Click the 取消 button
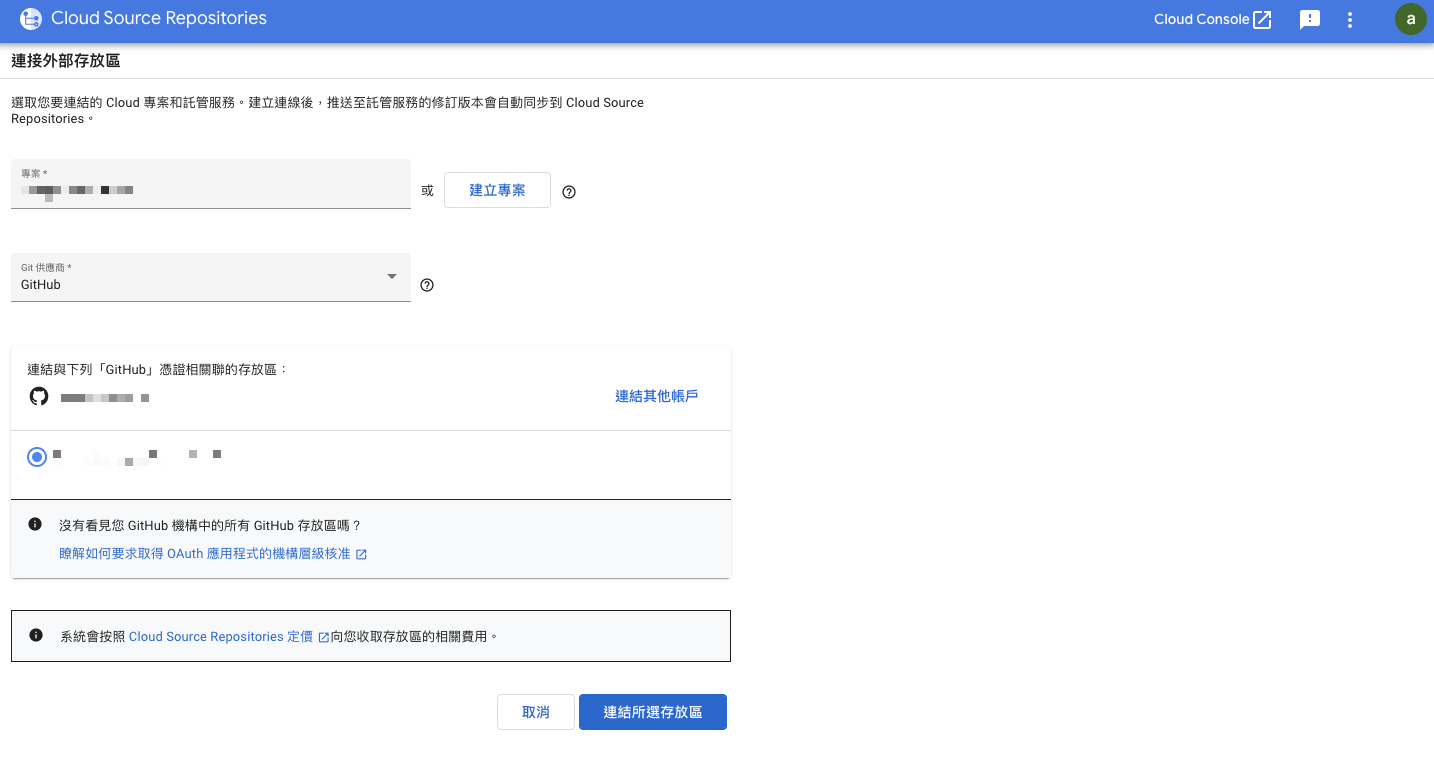The width and height of the screenshot is (1434, 771). [536, 712]
